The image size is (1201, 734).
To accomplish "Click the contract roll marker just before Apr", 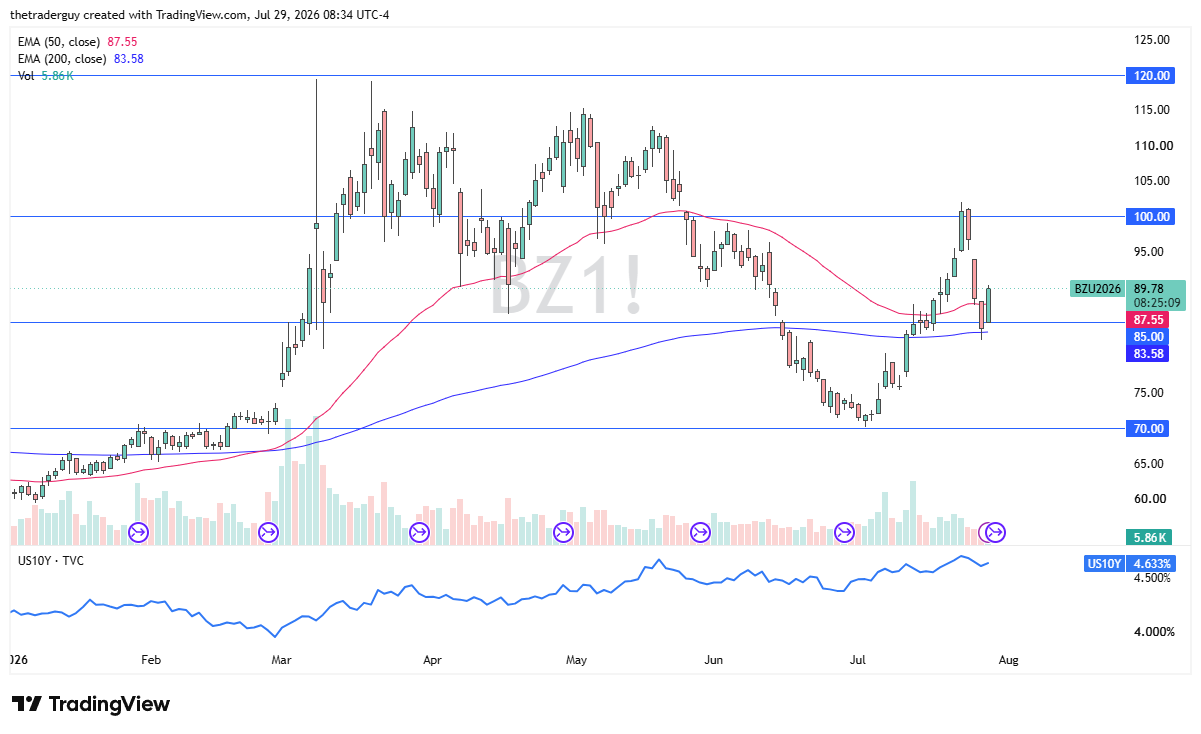I will click(x=420, y=533).
